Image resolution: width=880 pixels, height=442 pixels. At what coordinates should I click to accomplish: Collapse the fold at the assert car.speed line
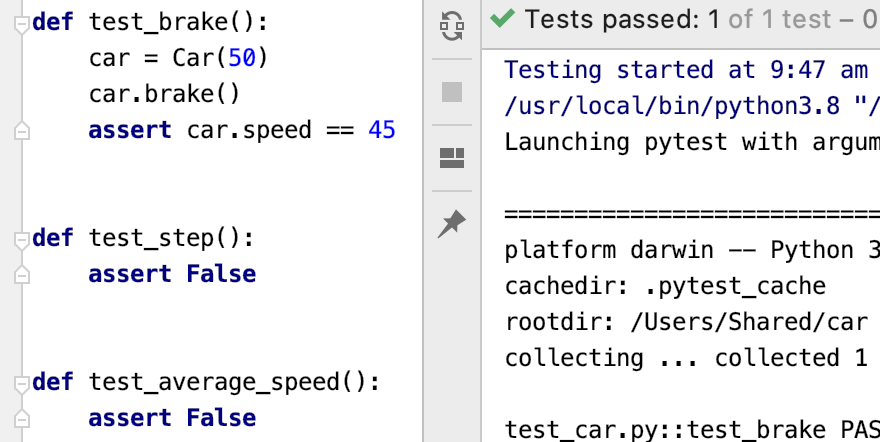[21, 130]
